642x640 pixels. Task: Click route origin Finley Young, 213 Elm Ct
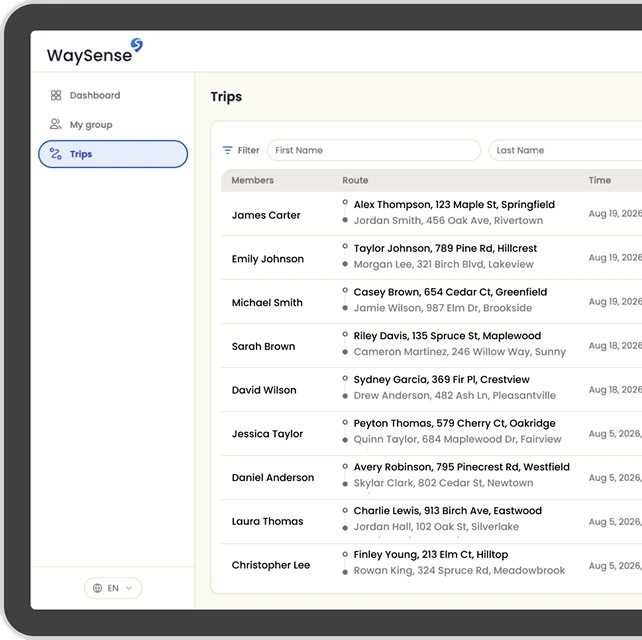[x=431, y=554]
